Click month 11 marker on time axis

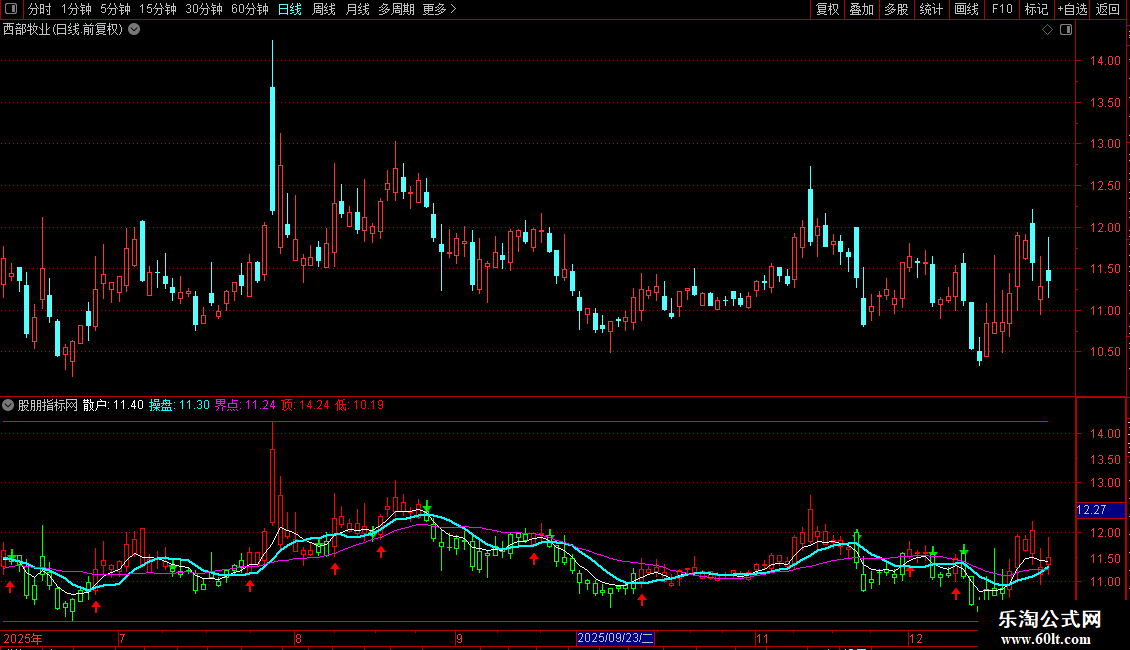(762, 638)
